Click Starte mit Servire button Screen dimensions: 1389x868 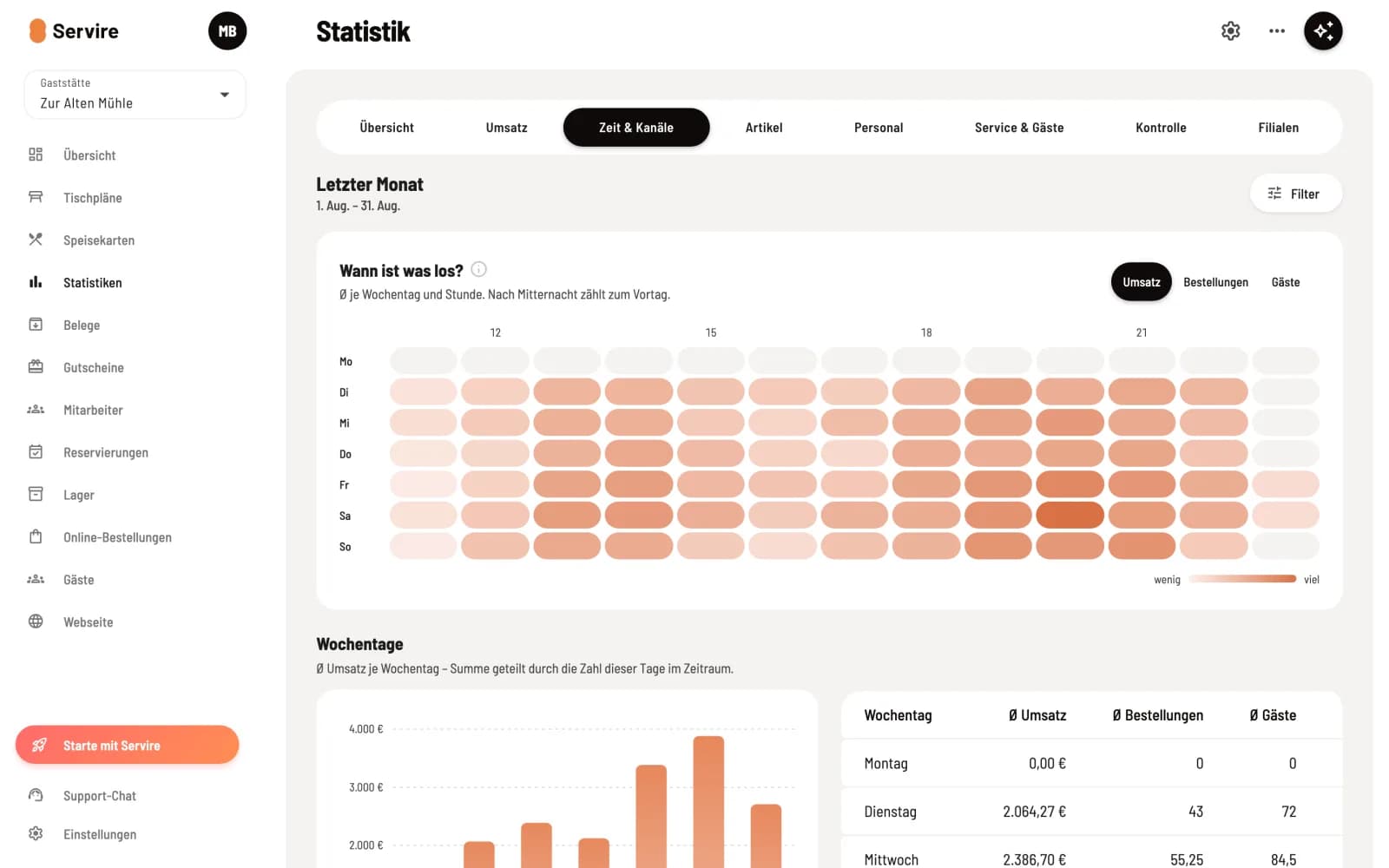(127, 745)
